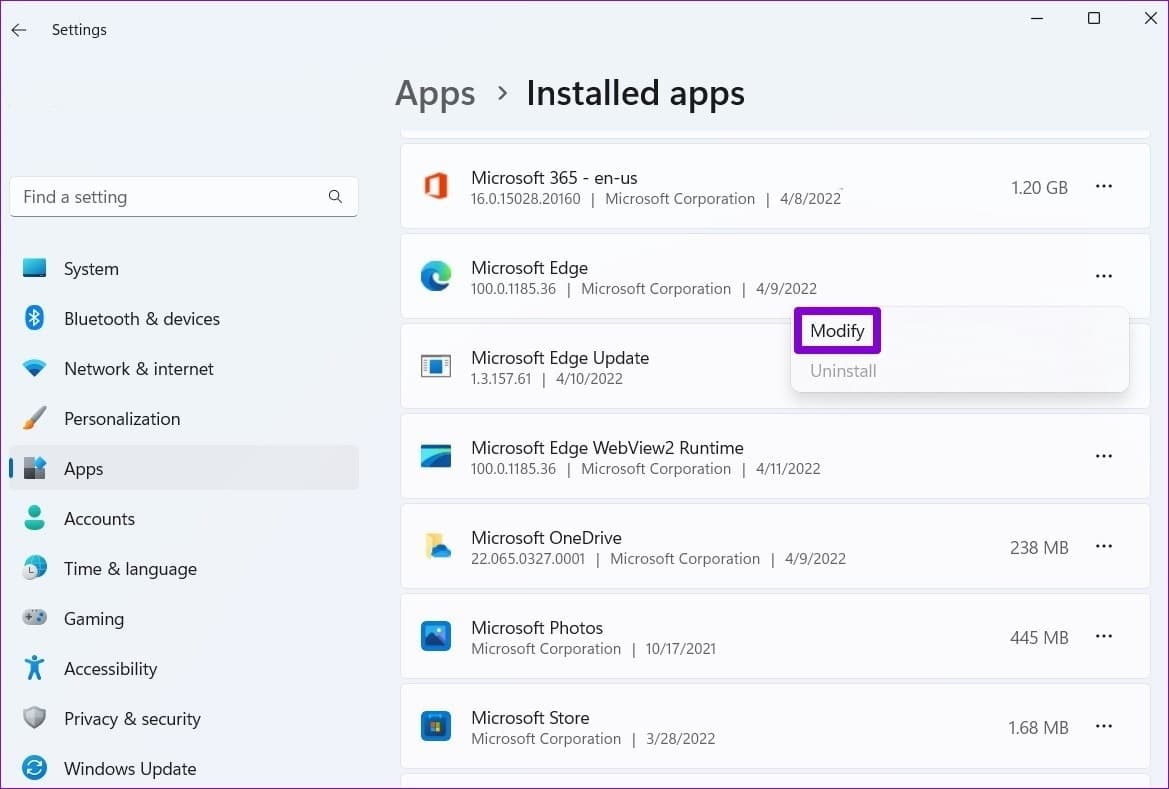Click the Find a setting search box
1169x789 pixels.
[x=170, y=197]
